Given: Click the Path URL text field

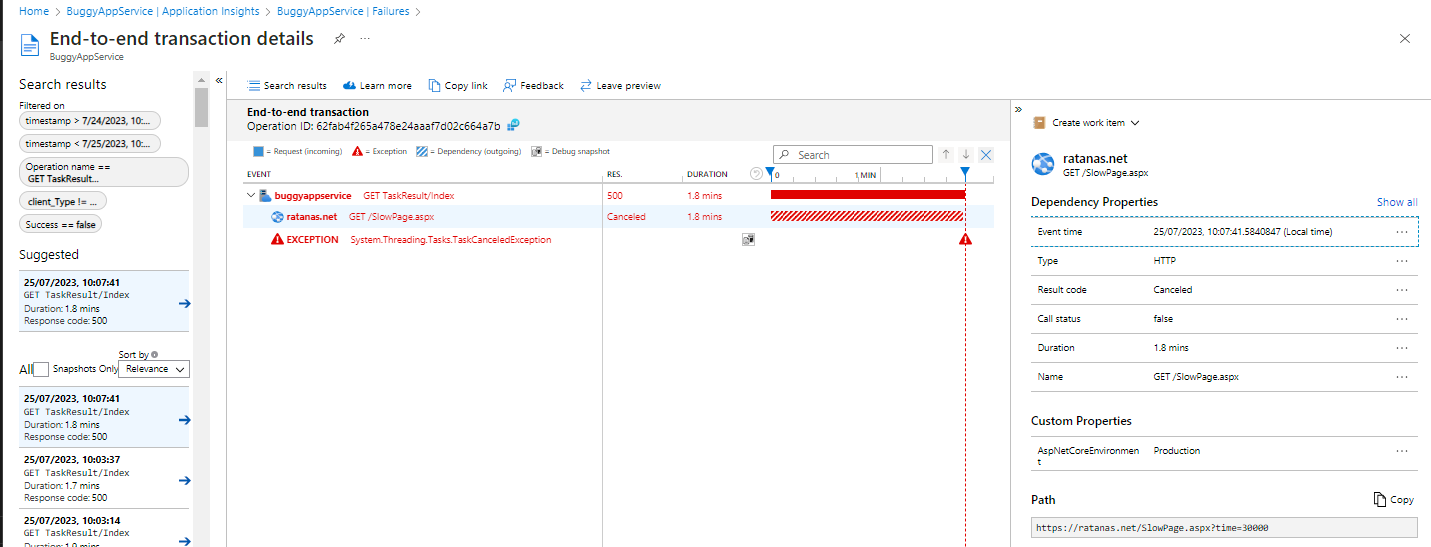Looking at the screenshot, I should pyautogui.click(x=1224, y=527).
